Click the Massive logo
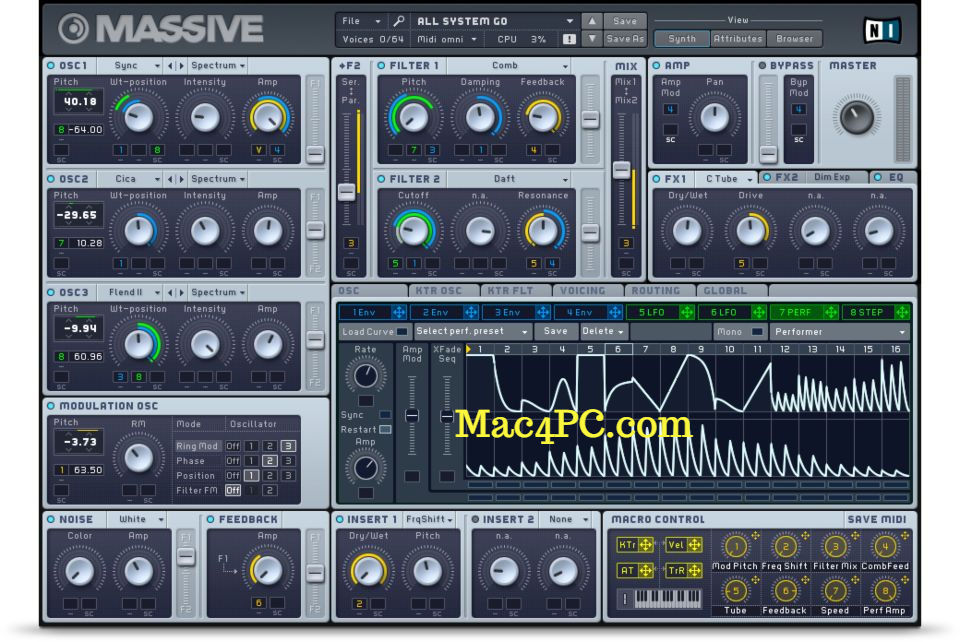The image size is (960, 642). pos(161,29)
